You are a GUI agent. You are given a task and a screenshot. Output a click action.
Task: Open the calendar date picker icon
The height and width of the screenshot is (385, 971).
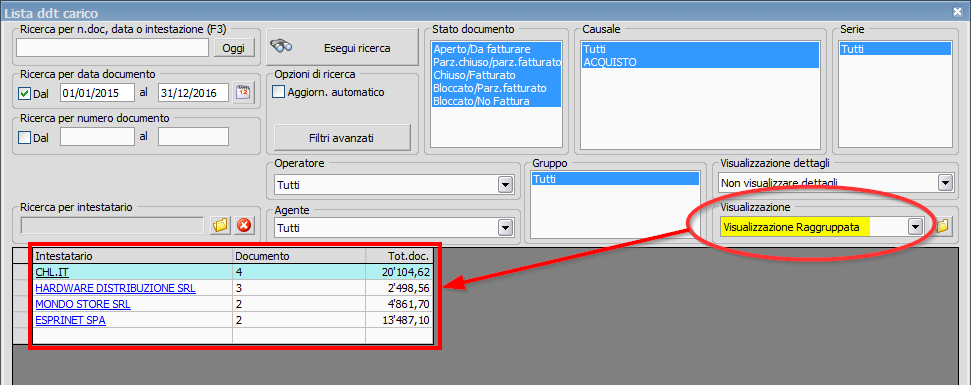tap(244, 93)
